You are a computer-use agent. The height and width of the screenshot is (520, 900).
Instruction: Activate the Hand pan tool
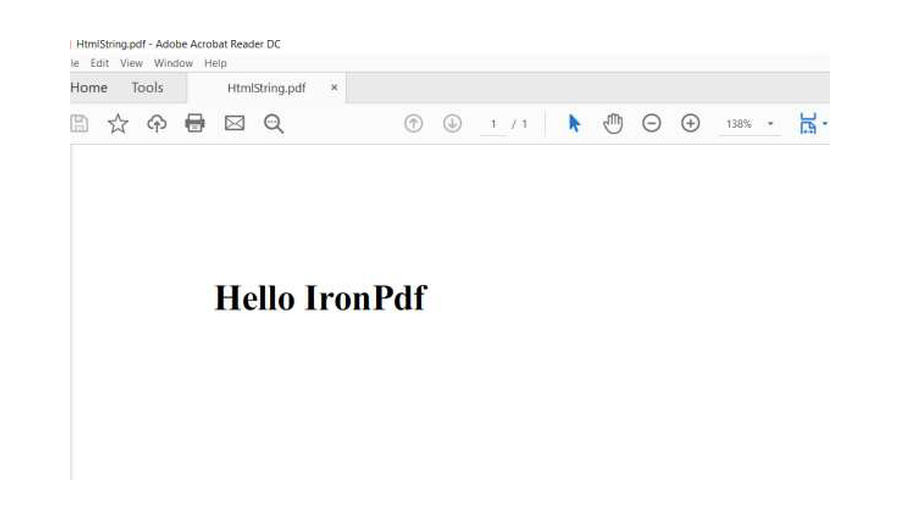click(x=613, y=123)
